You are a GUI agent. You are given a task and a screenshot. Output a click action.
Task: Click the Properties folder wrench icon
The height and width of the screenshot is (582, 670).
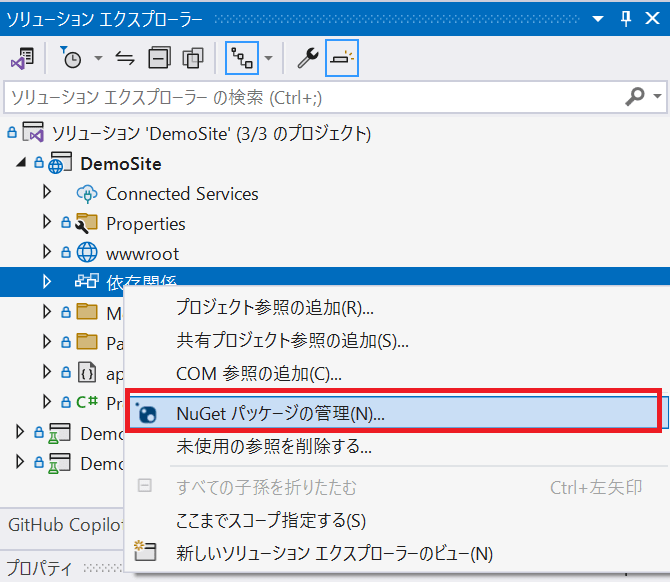coord(87,223)
